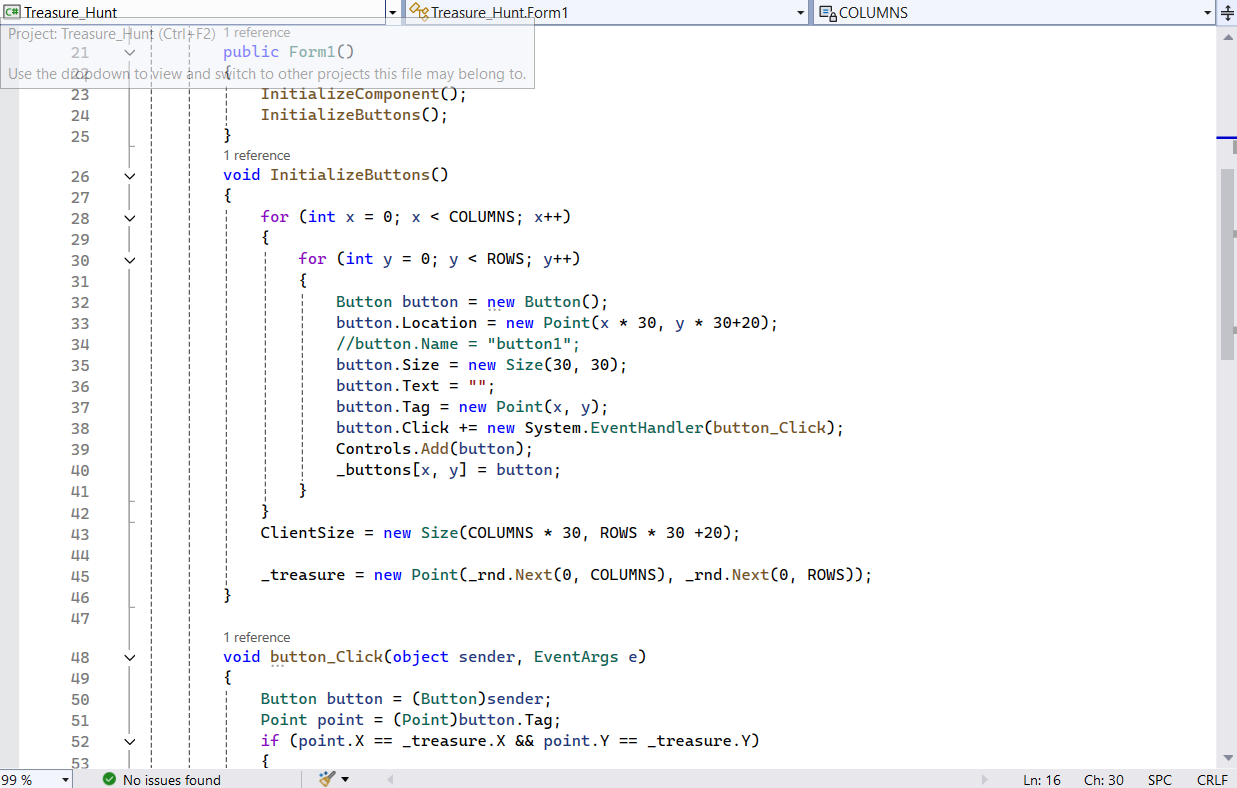Viewport: 1237px width, 788px height.
Task: Click the horizontal scrollbar left arrow
Action: pyautogui.click(x=390, y=779)
